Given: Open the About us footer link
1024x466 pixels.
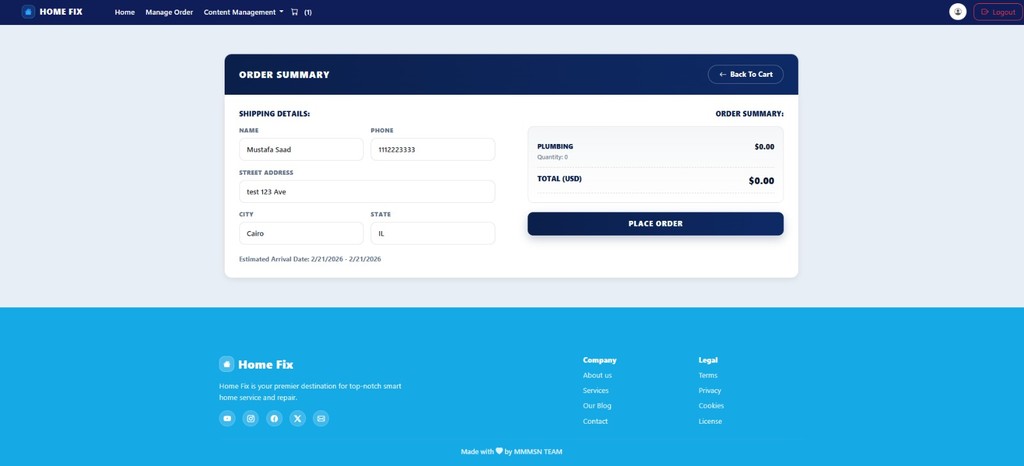Looking at the screenshot, I should point(597,375).
